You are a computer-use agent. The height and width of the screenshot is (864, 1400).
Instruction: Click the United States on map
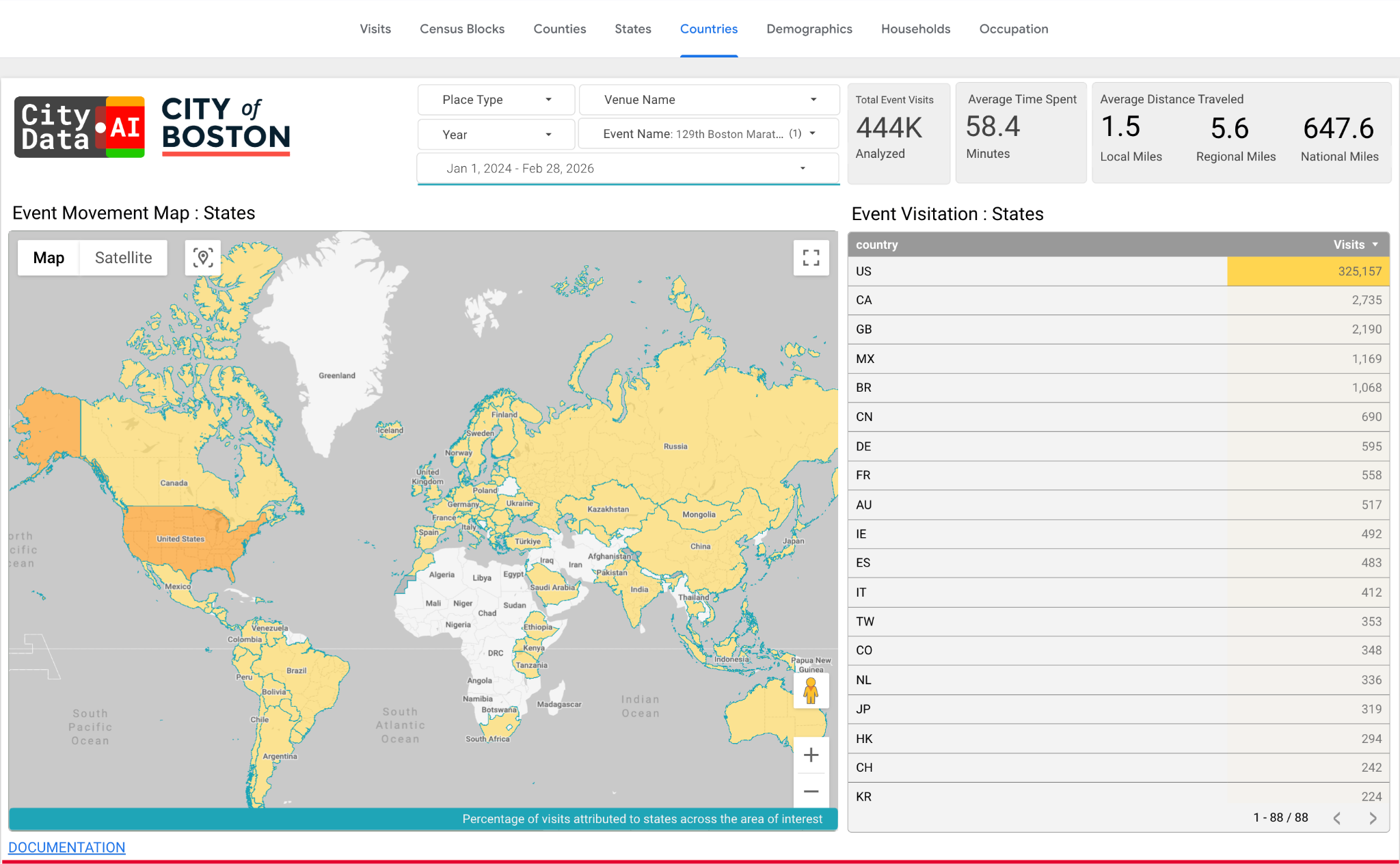coord(185,547)
